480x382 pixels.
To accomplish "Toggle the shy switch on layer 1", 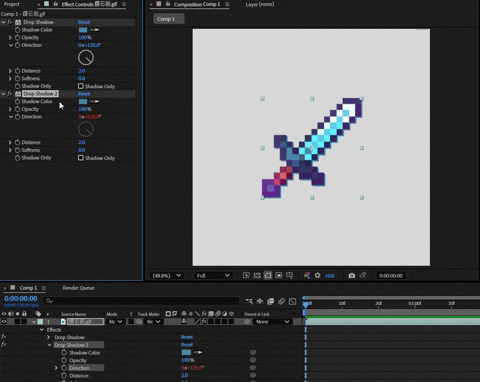I will pos(184,322).
